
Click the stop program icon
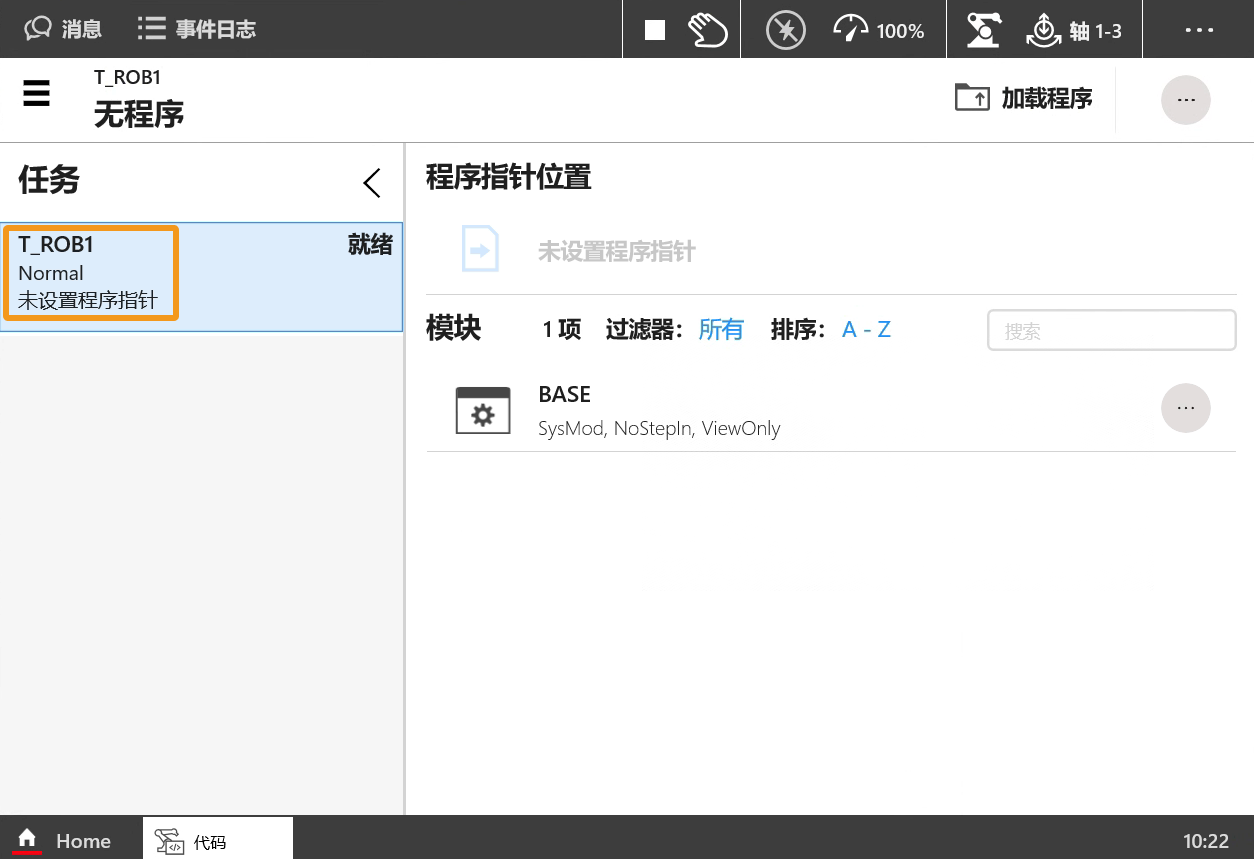[x=655, y=30]
